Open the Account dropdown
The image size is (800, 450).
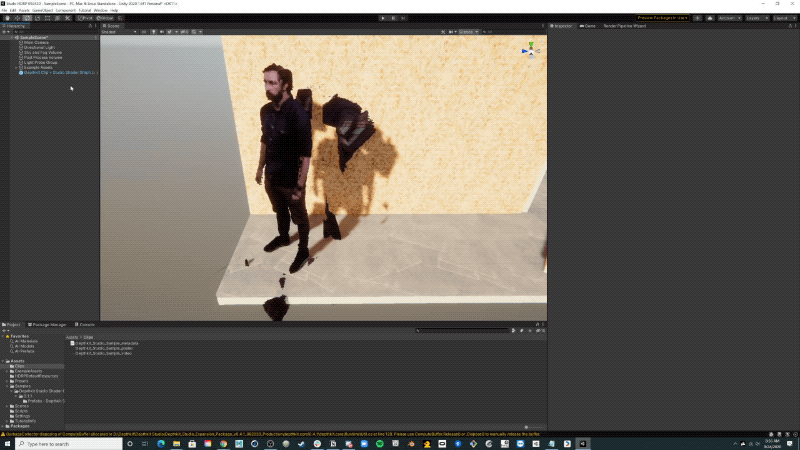tap(730, 18)
